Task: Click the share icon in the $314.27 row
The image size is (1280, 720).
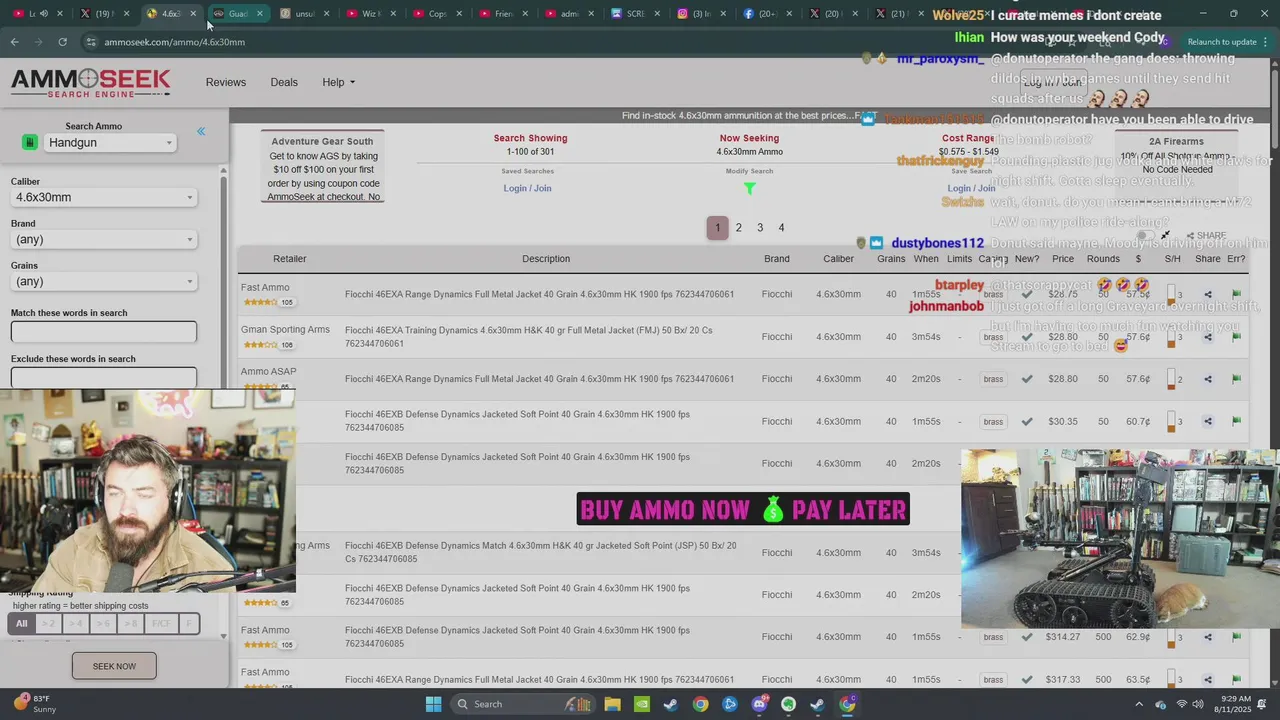Action: 1208,637
